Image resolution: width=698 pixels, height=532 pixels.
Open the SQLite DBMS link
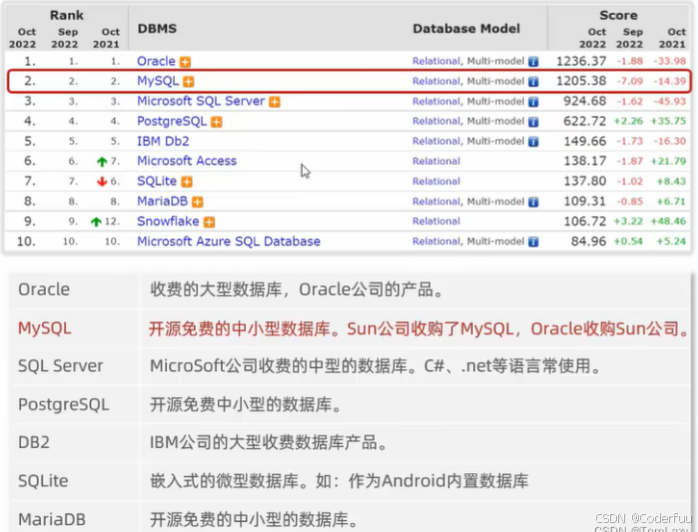[x=157, y=181]
